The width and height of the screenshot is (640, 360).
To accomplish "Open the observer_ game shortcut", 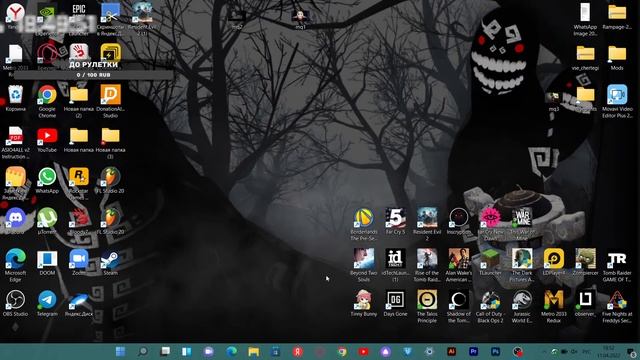I will [585, 300].
